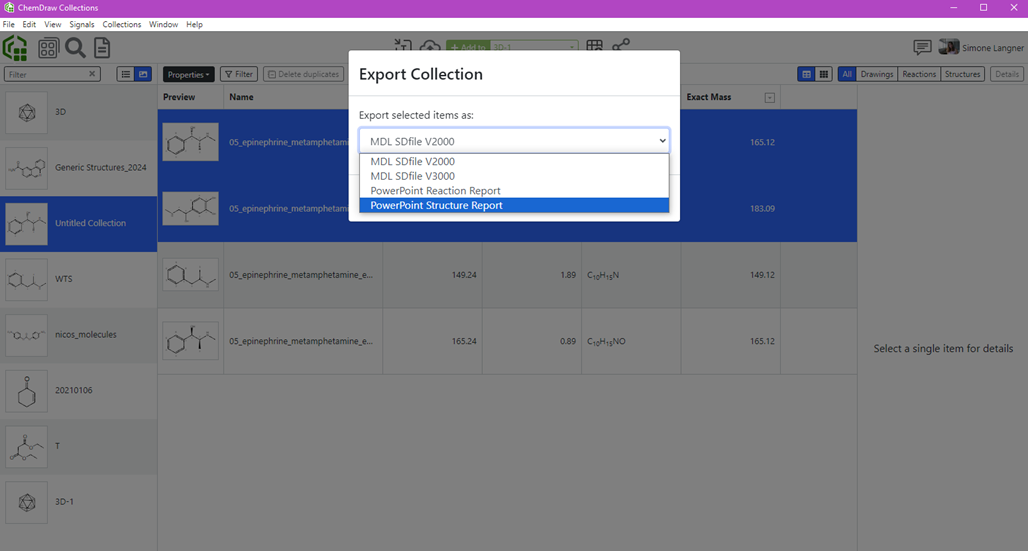This screenshot has height=551, width=1028.
Task: Click the green Add to button
Action: (468, 47)
